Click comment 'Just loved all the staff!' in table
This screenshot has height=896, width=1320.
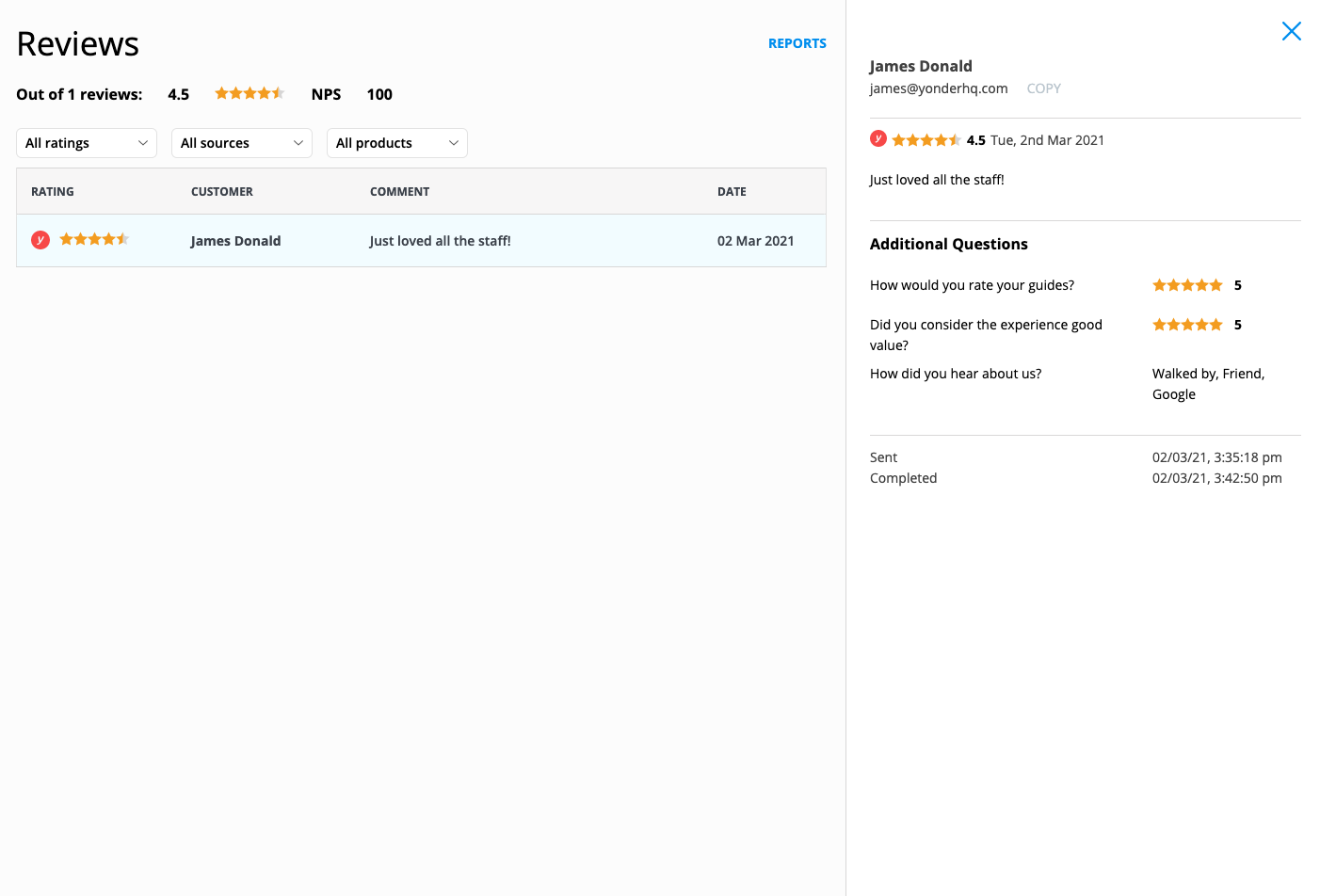(x=440, y=241)
